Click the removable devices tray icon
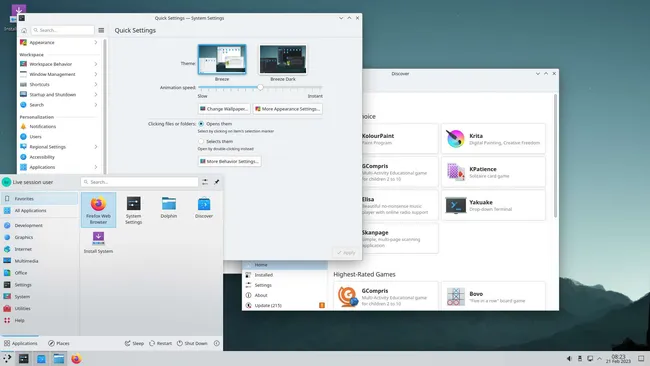650x366 pixels. coord(580,359)
